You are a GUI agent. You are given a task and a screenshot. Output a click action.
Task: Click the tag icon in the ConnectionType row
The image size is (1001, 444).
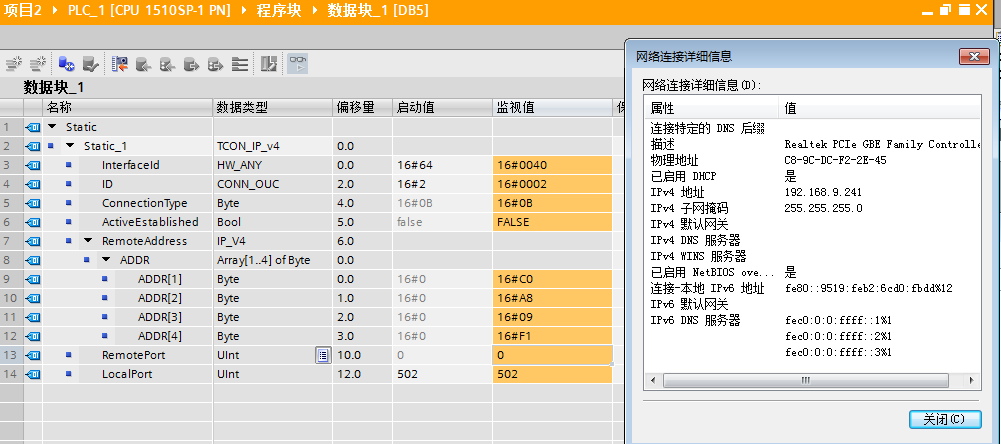coord(33,203)
